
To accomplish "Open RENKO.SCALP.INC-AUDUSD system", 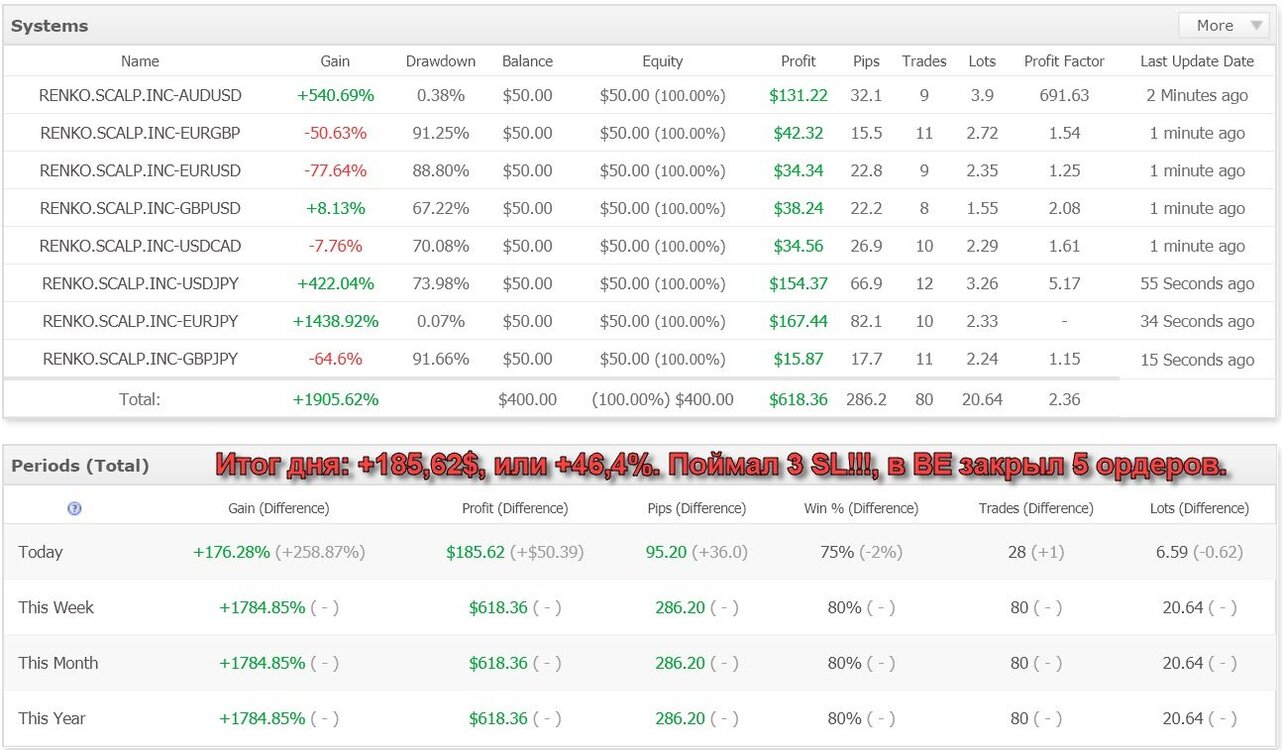I will click(140, 96).
